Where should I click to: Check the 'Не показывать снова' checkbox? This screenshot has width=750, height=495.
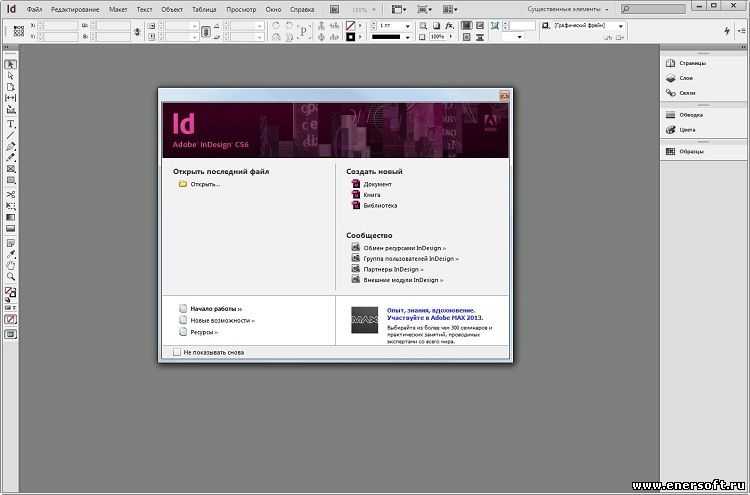(177, 352)
